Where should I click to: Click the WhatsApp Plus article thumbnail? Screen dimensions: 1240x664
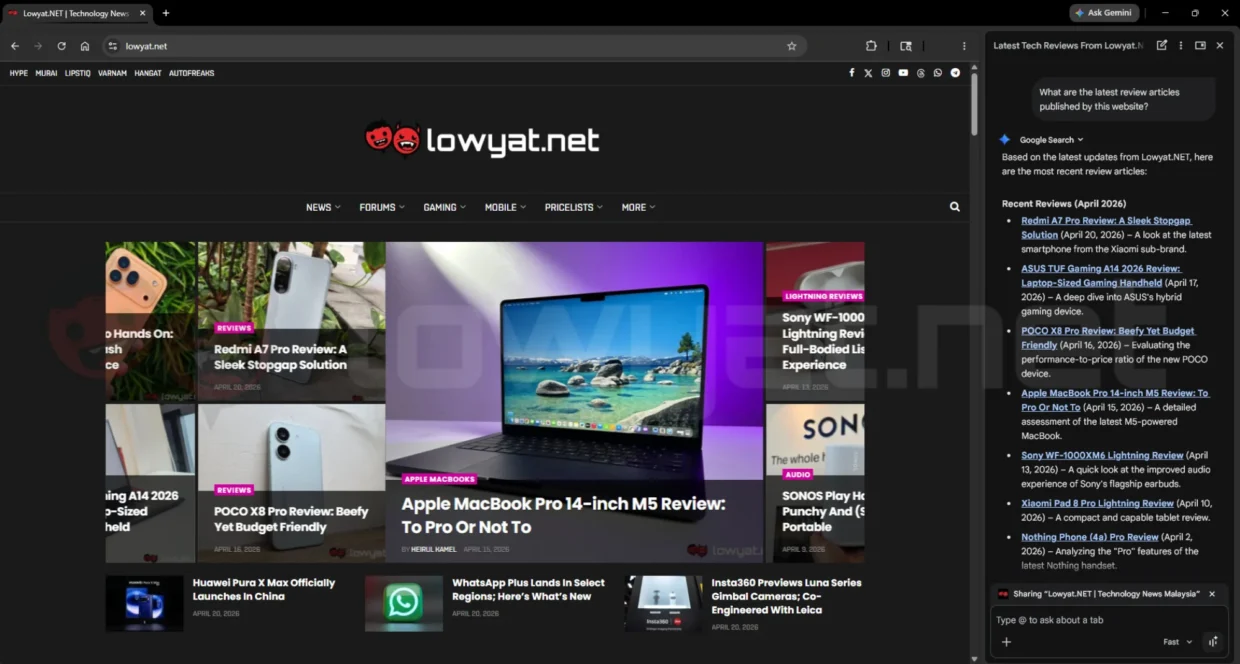[404, 603]
